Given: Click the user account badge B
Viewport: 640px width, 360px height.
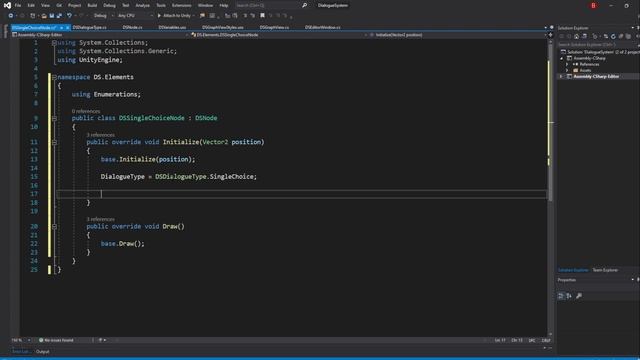Looking at the screenshot, I should [593, 5].
